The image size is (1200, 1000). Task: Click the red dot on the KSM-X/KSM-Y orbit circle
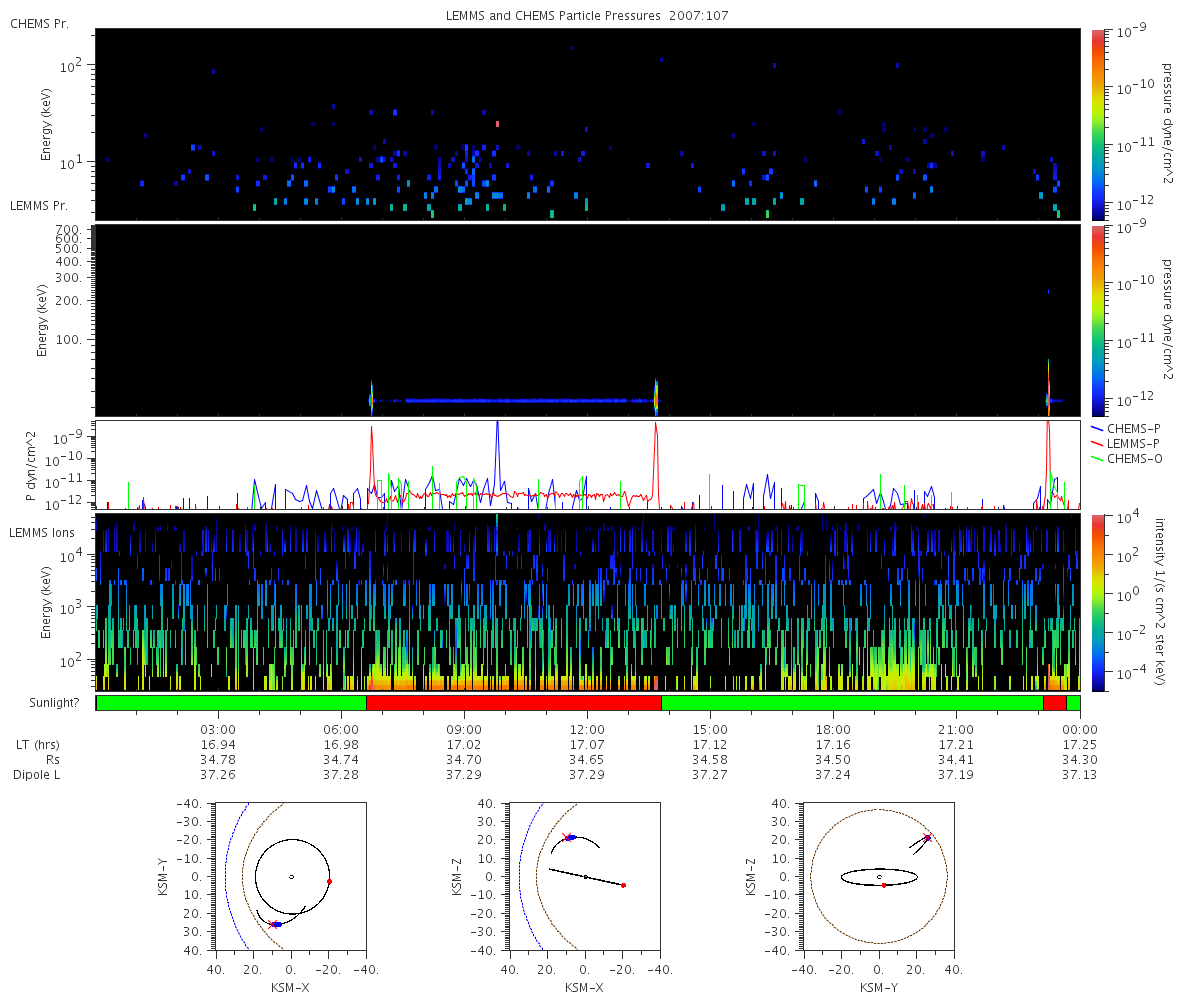pos(329,881)
